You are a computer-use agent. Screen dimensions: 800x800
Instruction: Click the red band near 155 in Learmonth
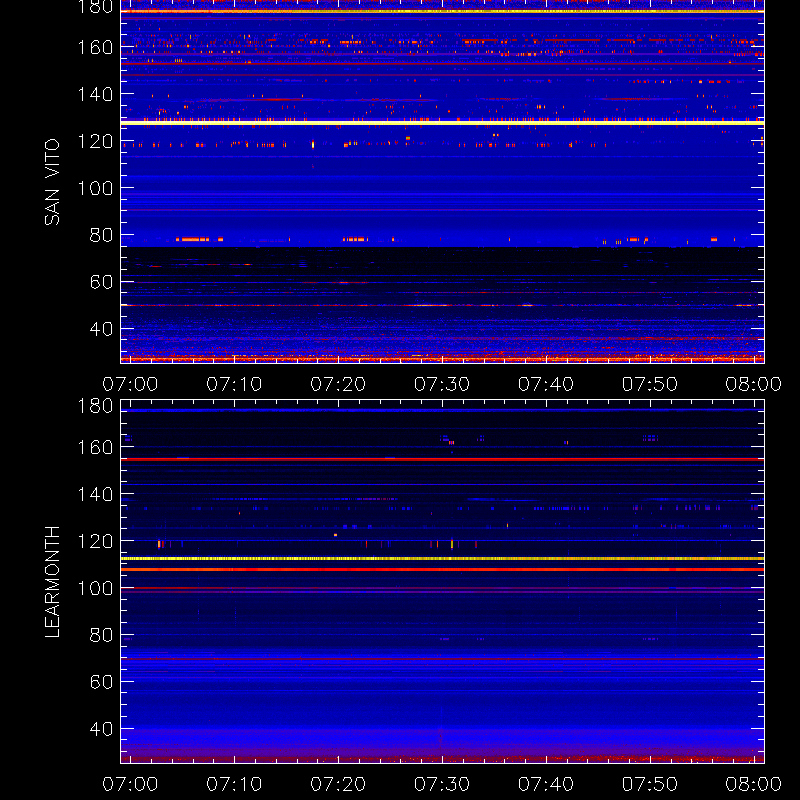(442, 459)
